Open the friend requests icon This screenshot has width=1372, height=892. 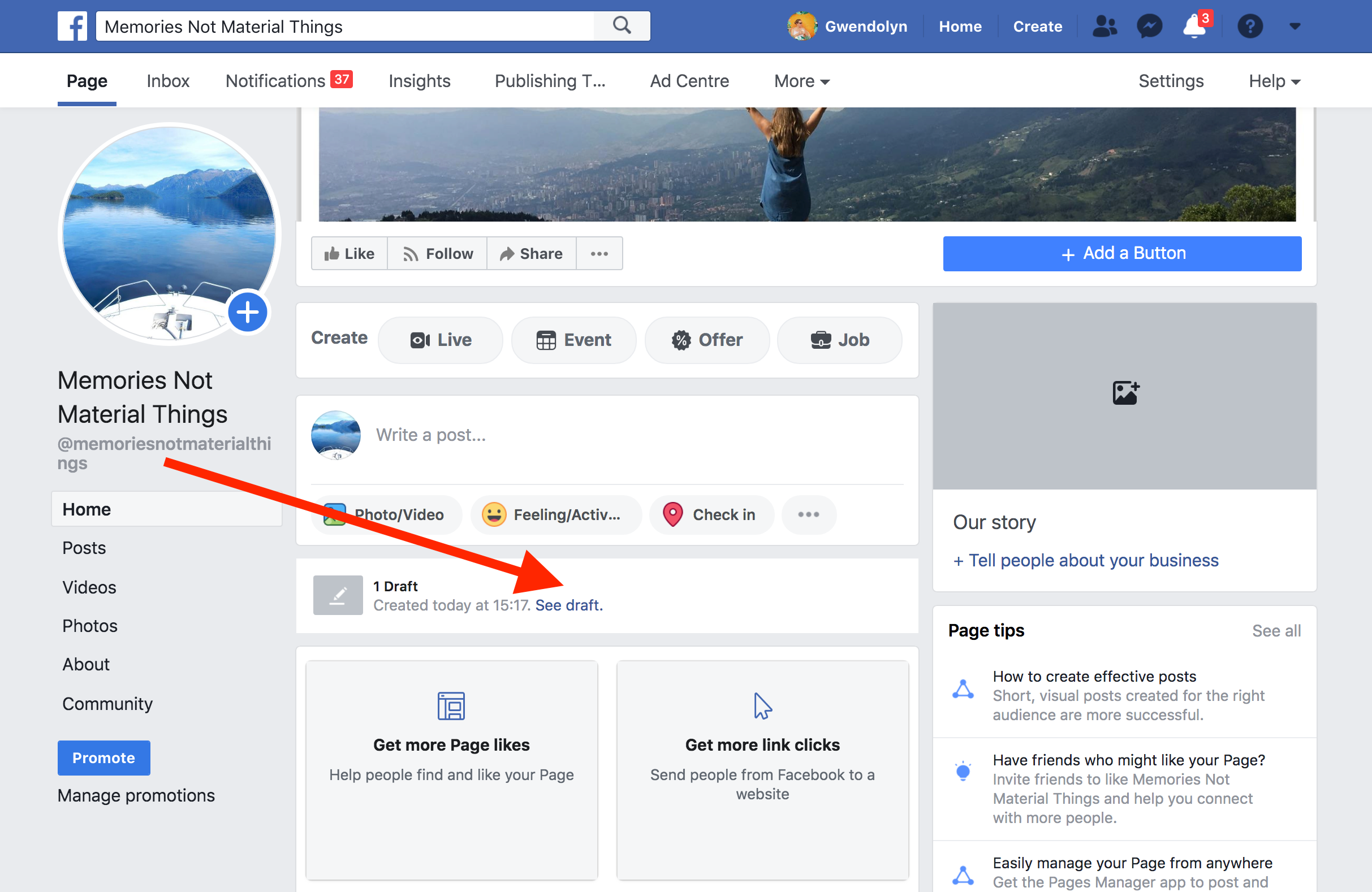(1104, 26)
